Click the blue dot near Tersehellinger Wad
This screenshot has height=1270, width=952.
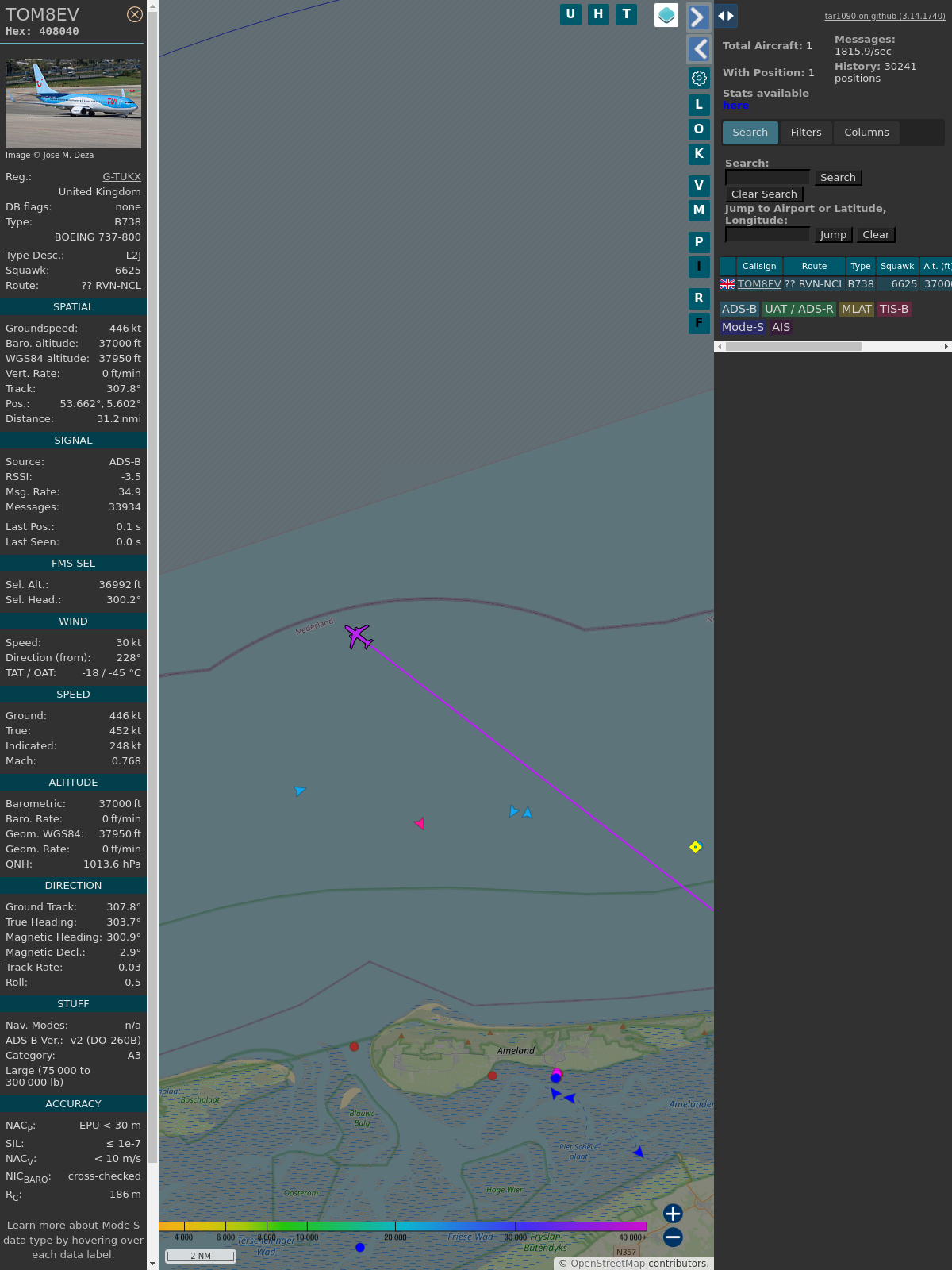(360, 1248)
